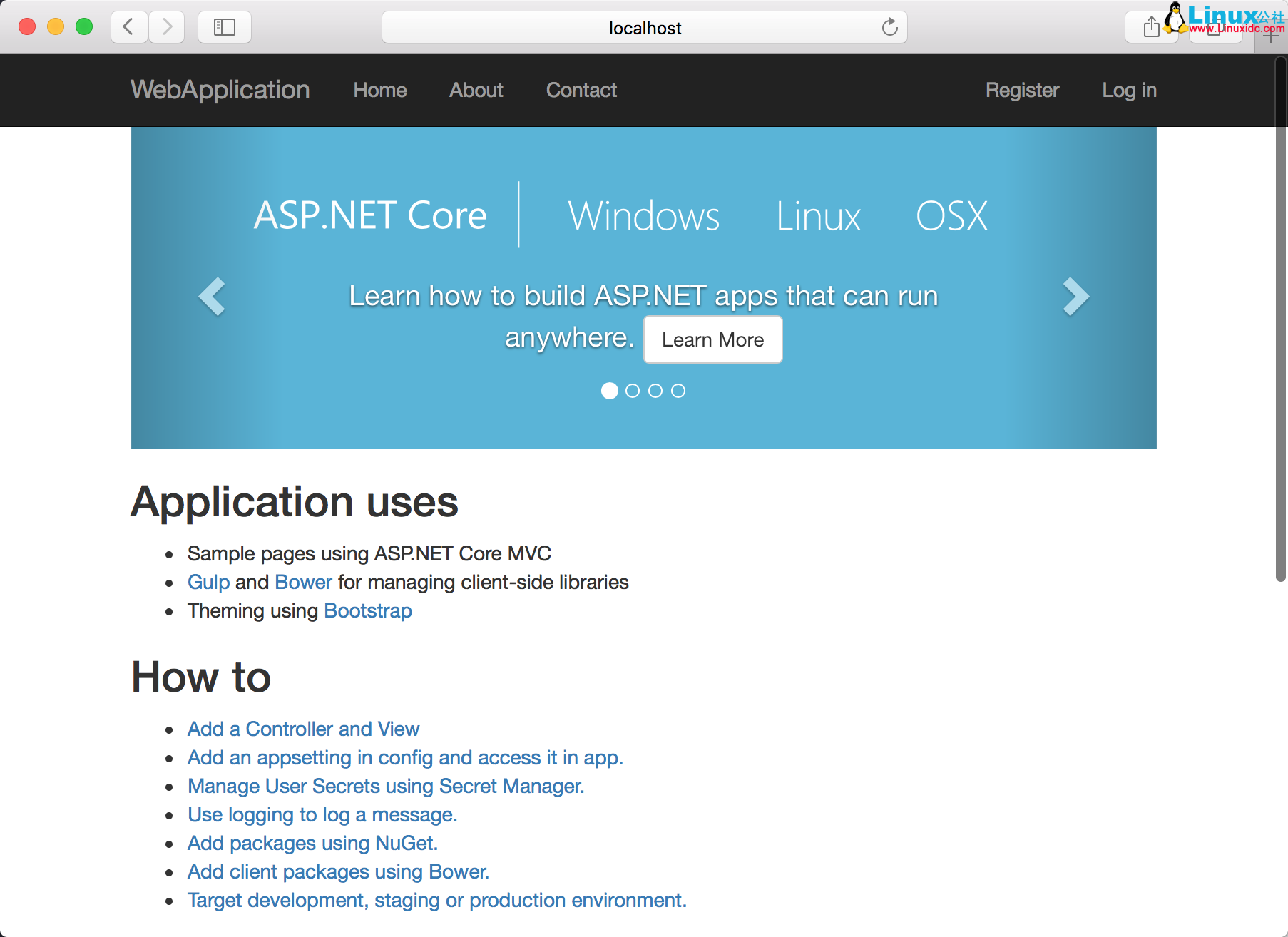Toggle the Safari sidebar panel
Image resolution: width=1288 pixels, height=937 pixels.
pyautogui.click(x=224, y=27)
